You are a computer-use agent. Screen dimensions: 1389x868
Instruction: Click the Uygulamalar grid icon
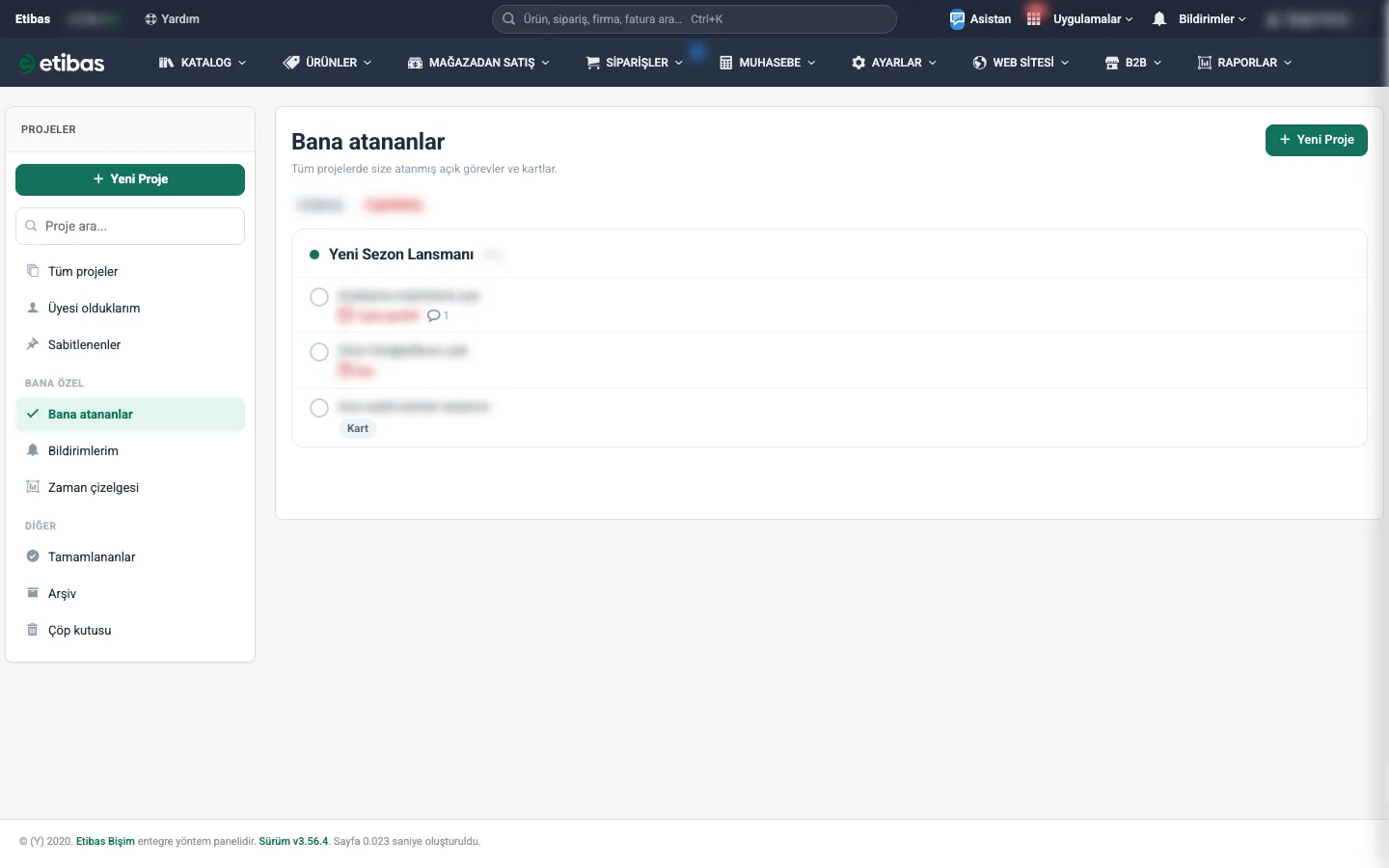(1034, 19)
